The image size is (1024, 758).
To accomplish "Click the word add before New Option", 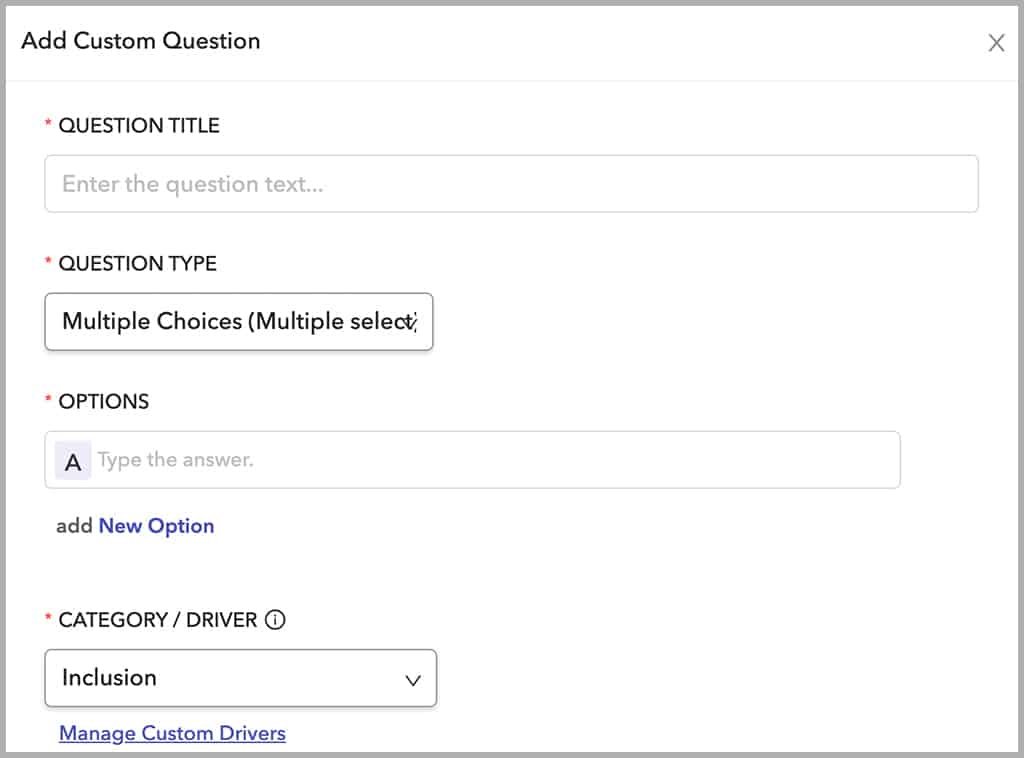I will (74, 526).
